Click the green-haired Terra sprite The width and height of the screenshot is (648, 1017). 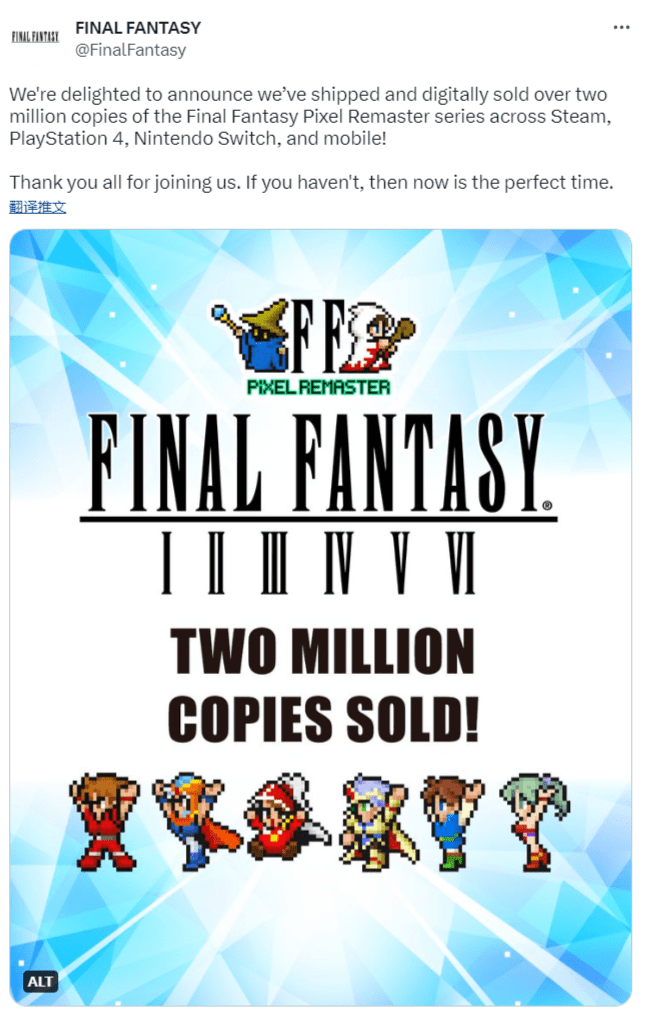pos(534,820)
